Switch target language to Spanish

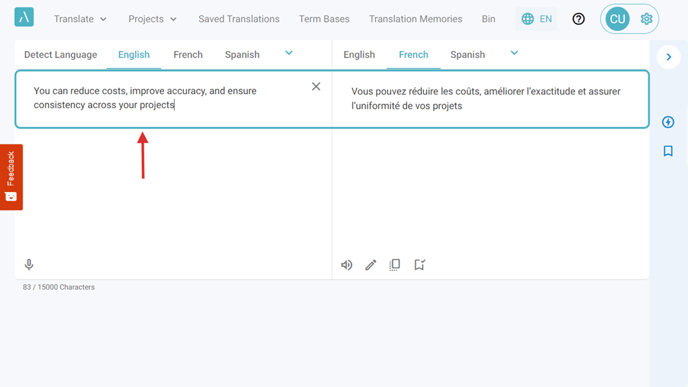click(x=467, y=55)
